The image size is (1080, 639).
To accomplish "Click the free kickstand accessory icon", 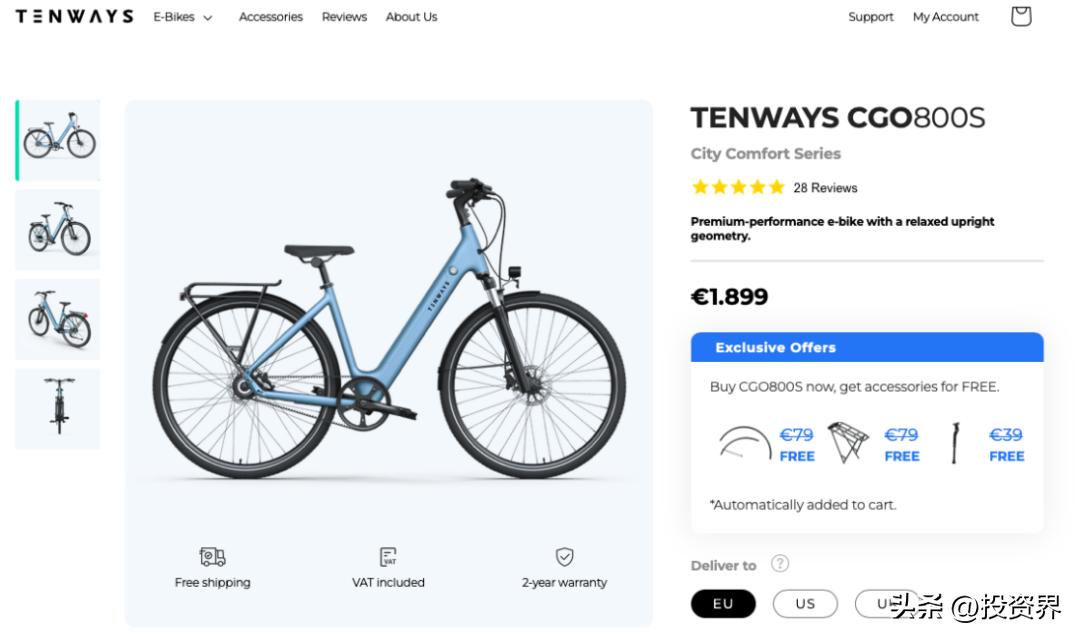I will click(954, 444).
